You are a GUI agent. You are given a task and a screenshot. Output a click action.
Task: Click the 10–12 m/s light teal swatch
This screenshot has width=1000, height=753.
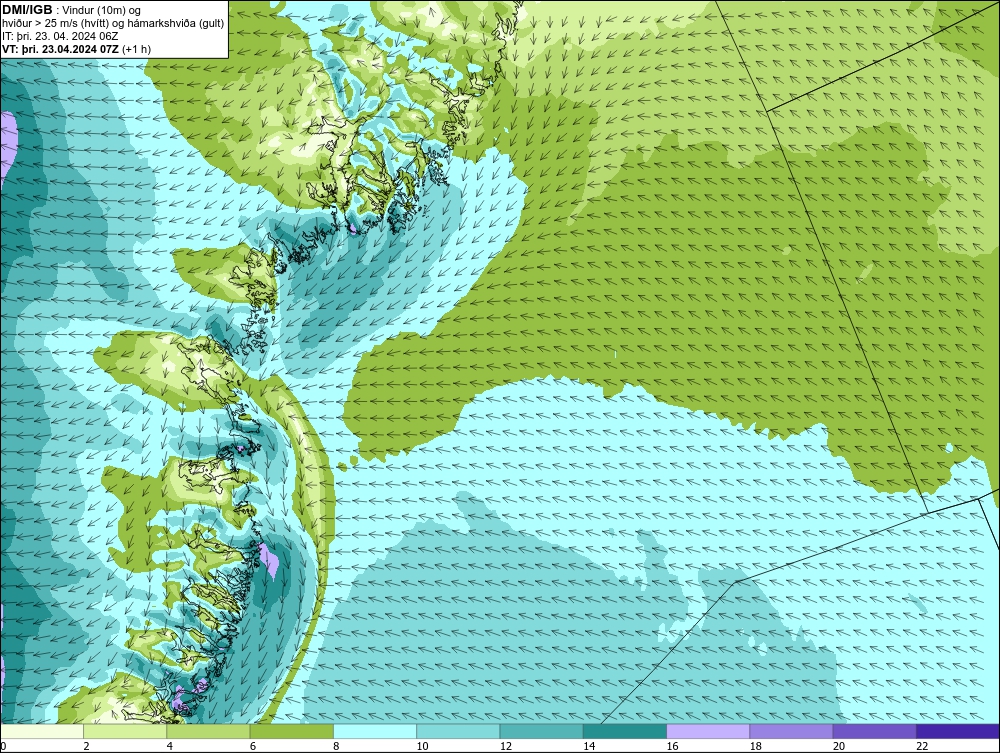coord(458,731)
